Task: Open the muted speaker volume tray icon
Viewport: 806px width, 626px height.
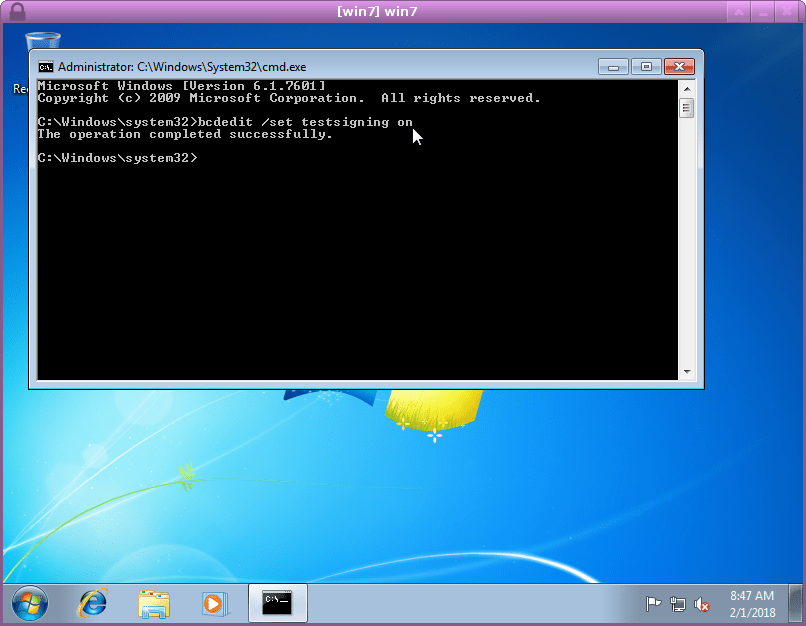Action: point(700,604)
